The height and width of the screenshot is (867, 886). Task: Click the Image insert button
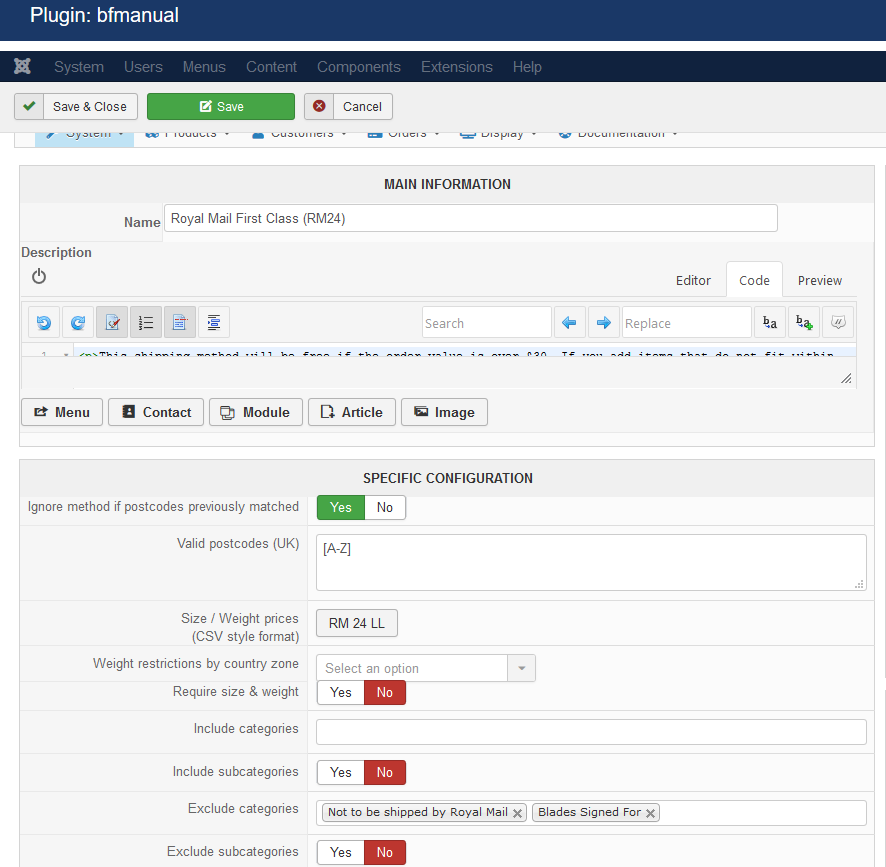pos(444,412)
